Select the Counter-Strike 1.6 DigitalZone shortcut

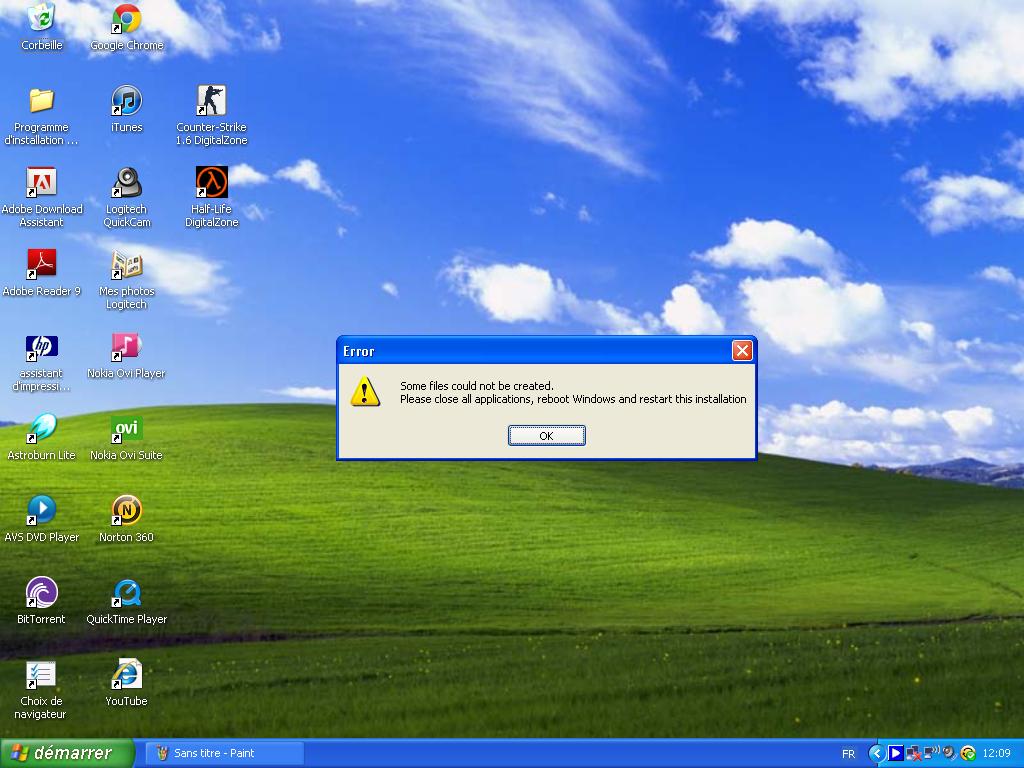point(212,116)
